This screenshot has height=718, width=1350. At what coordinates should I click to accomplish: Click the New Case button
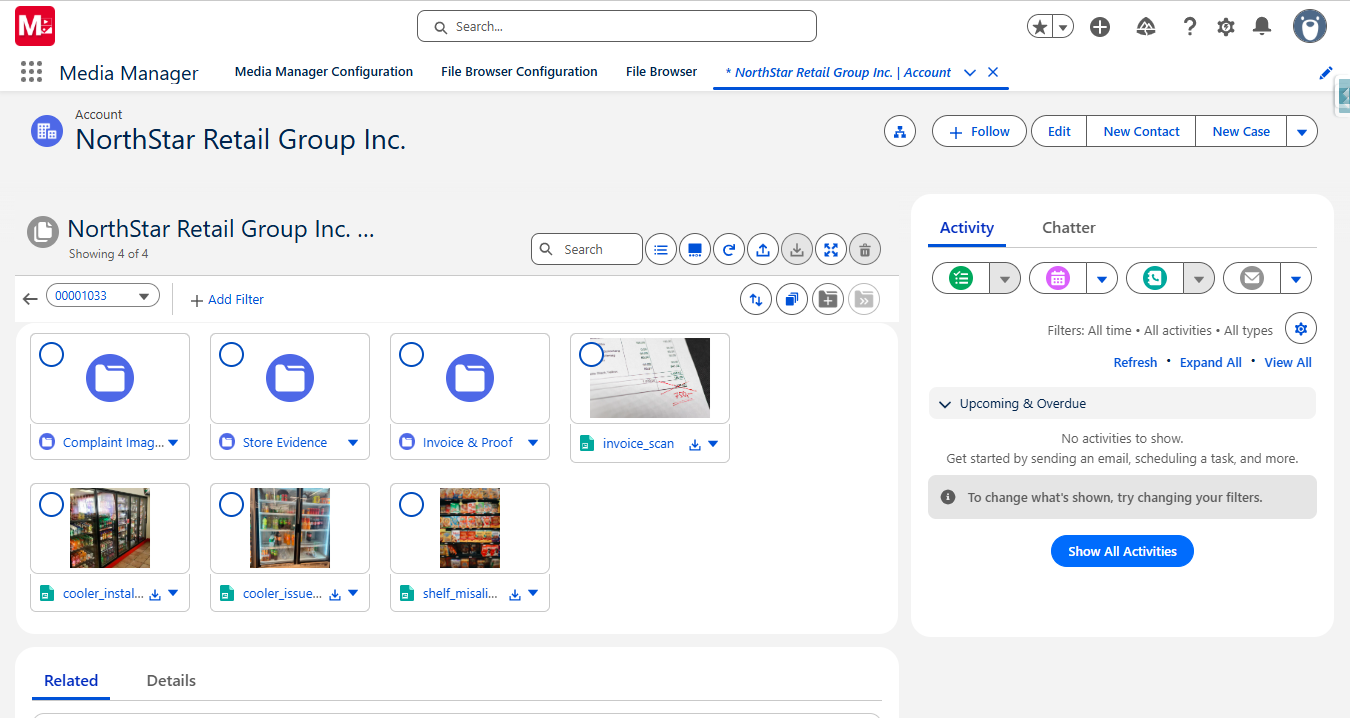pos(1241,131)
